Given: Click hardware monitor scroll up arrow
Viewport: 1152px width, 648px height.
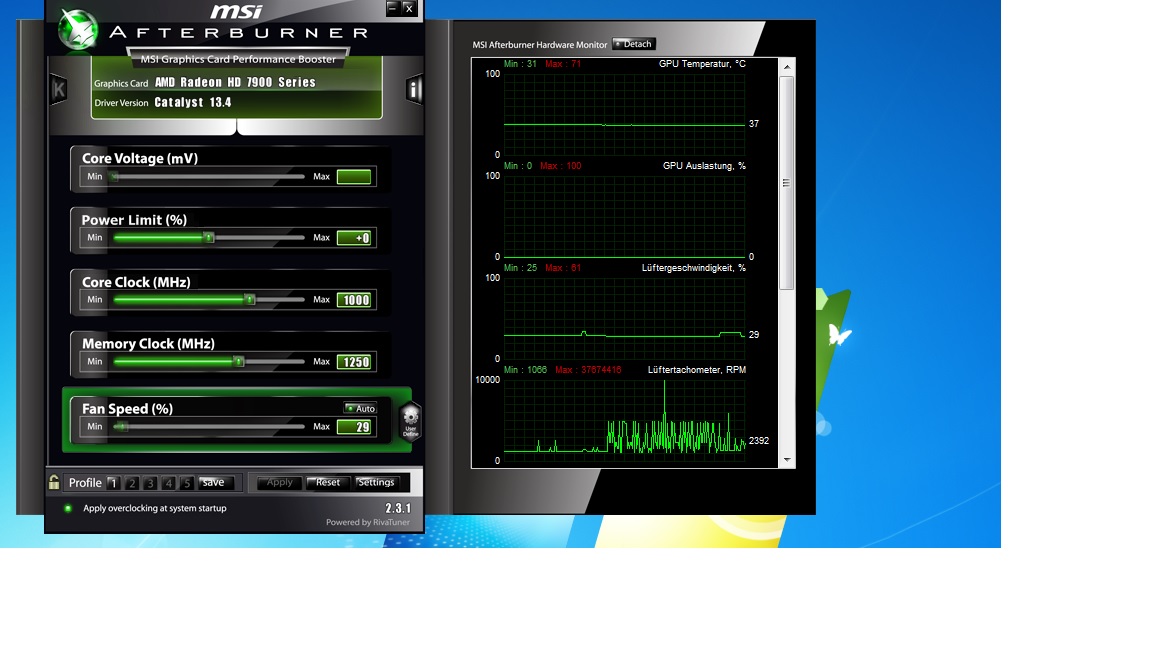Looking at the screenshot, I should coord(787,67).
